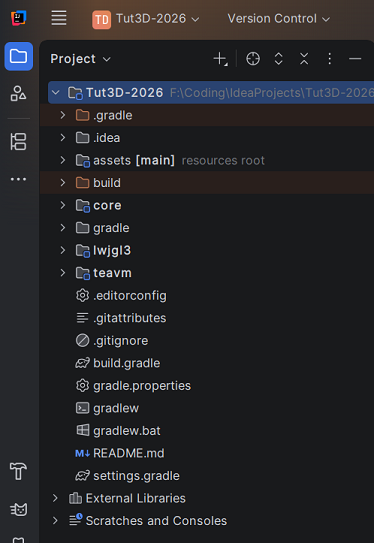Select the .editorconfig file
The width and height of the screenshot is (374, 543).
(x=121, y=295)
